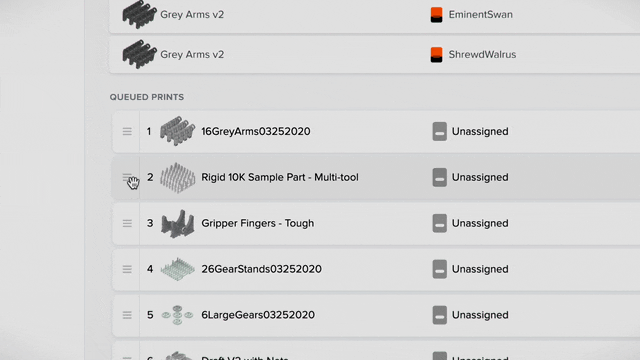Click the EminentSwan printer icon
This screenshot has width=640, height=360.
pos(436,15)
